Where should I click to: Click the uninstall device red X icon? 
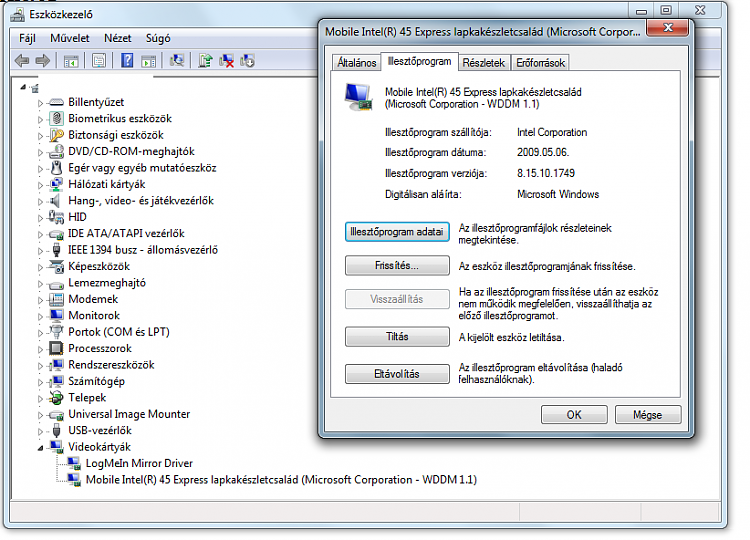coord(226,61)
